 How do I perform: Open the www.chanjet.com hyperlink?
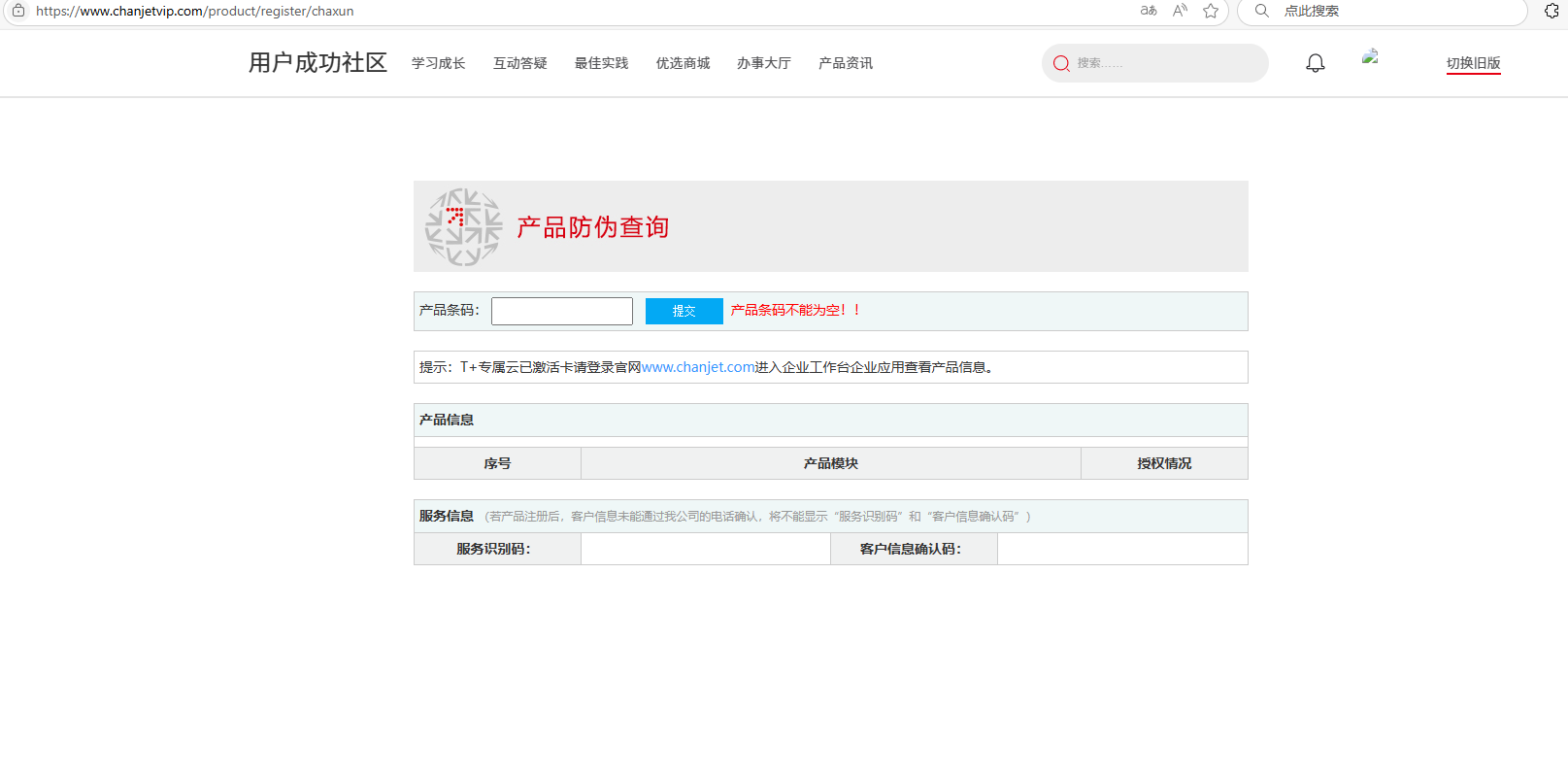tap(698, 367)
